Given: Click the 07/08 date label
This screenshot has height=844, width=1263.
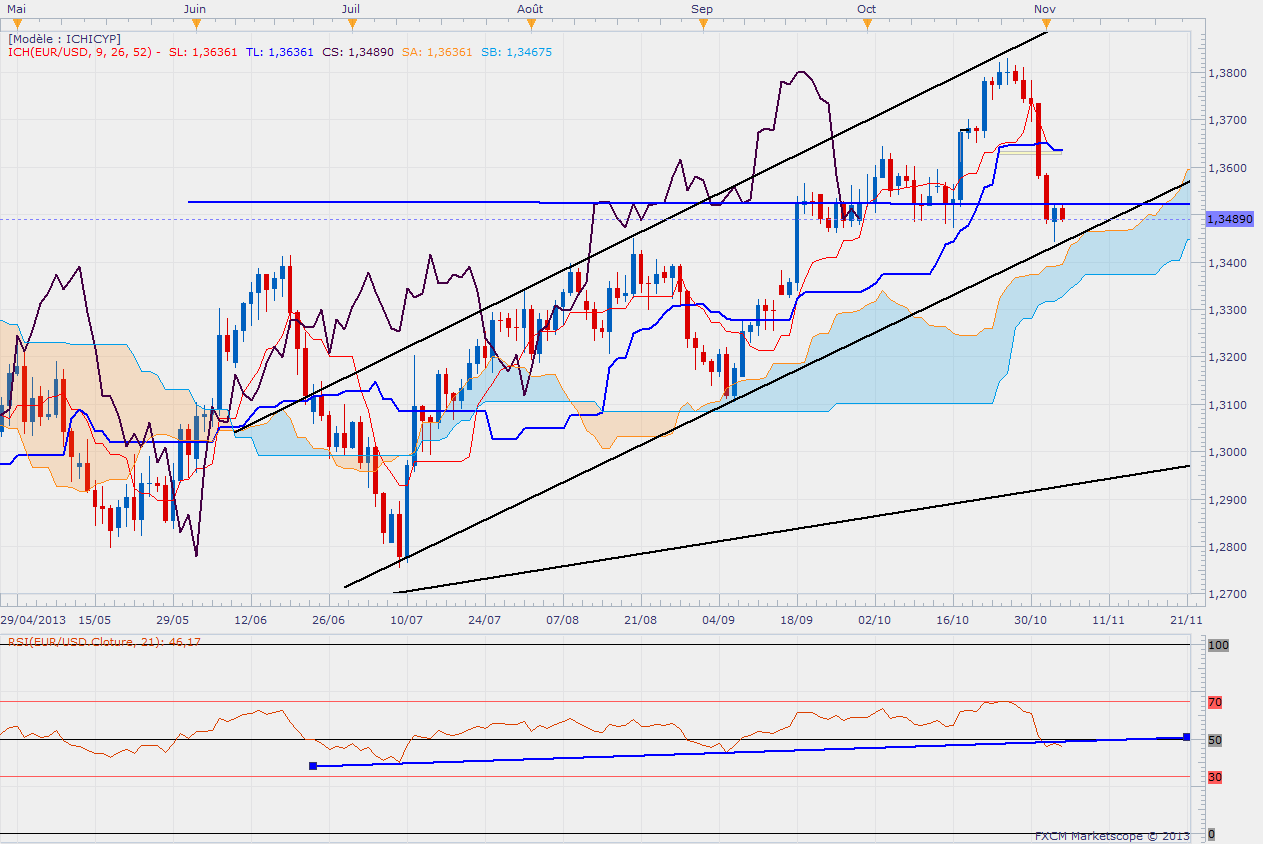Looking at the screenshot, I should 562,620.
